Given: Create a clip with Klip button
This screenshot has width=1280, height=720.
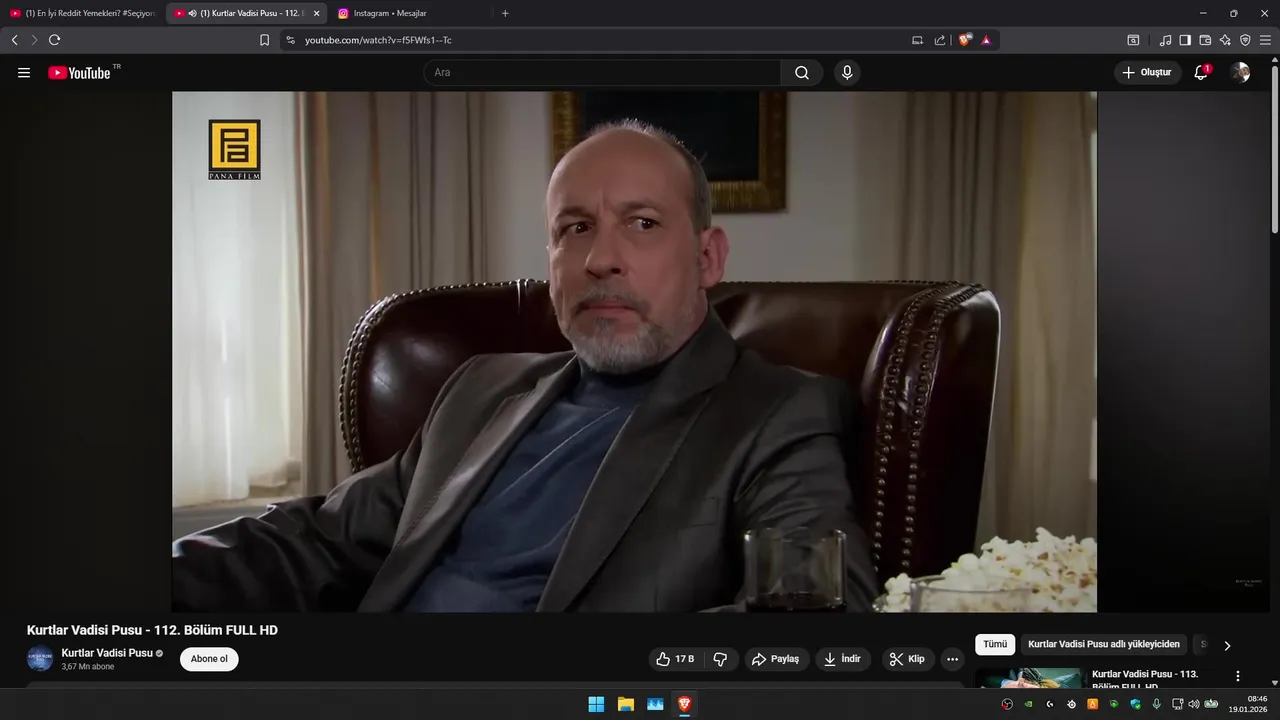Looking at the screenshot, I should click(907, 659).
